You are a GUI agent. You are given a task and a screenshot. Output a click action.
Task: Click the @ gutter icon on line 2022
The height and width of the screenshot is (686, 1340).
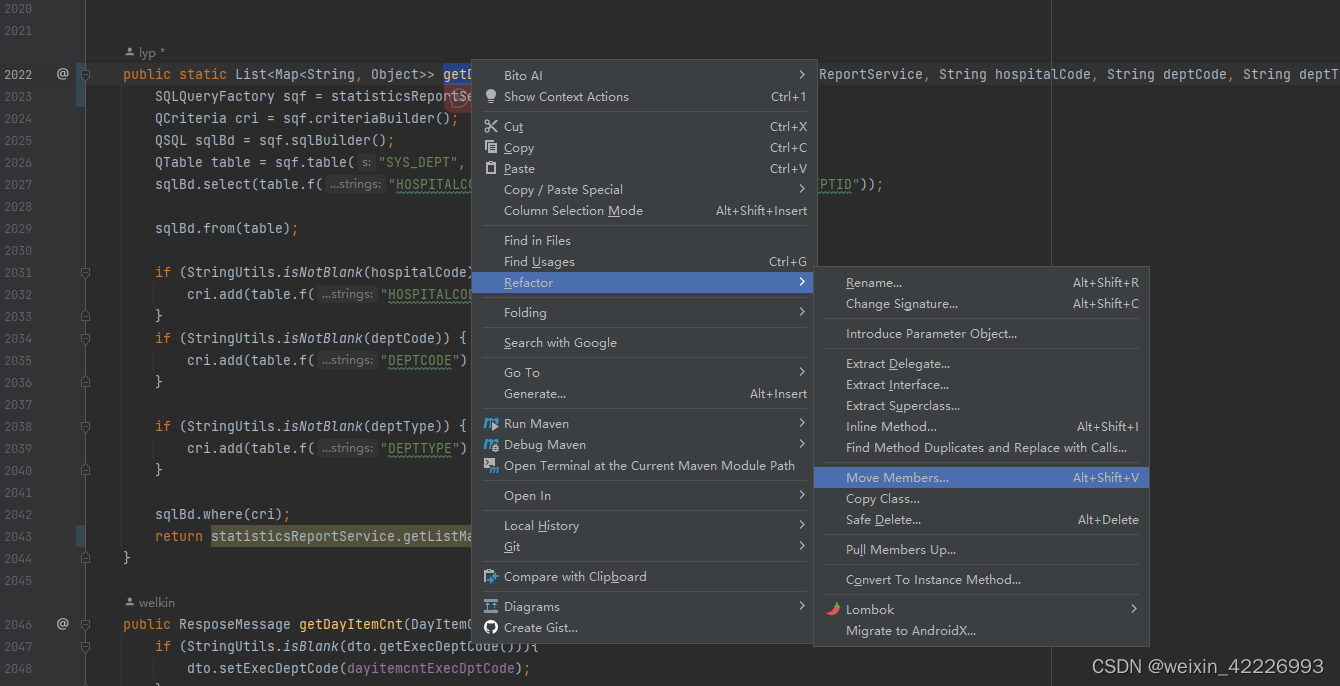point(62,74)
